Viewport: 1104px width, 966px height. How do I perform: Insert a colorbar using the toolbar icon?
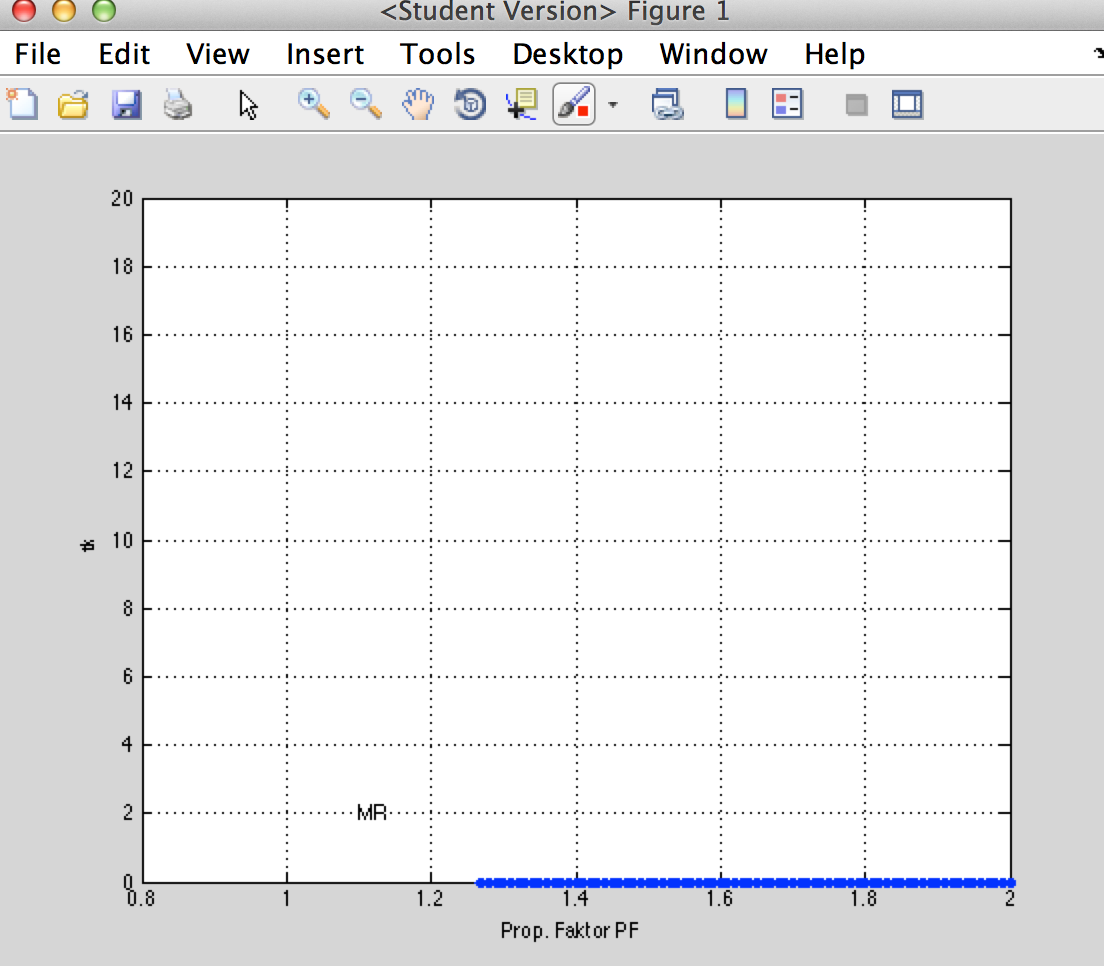tap(737, 104)
